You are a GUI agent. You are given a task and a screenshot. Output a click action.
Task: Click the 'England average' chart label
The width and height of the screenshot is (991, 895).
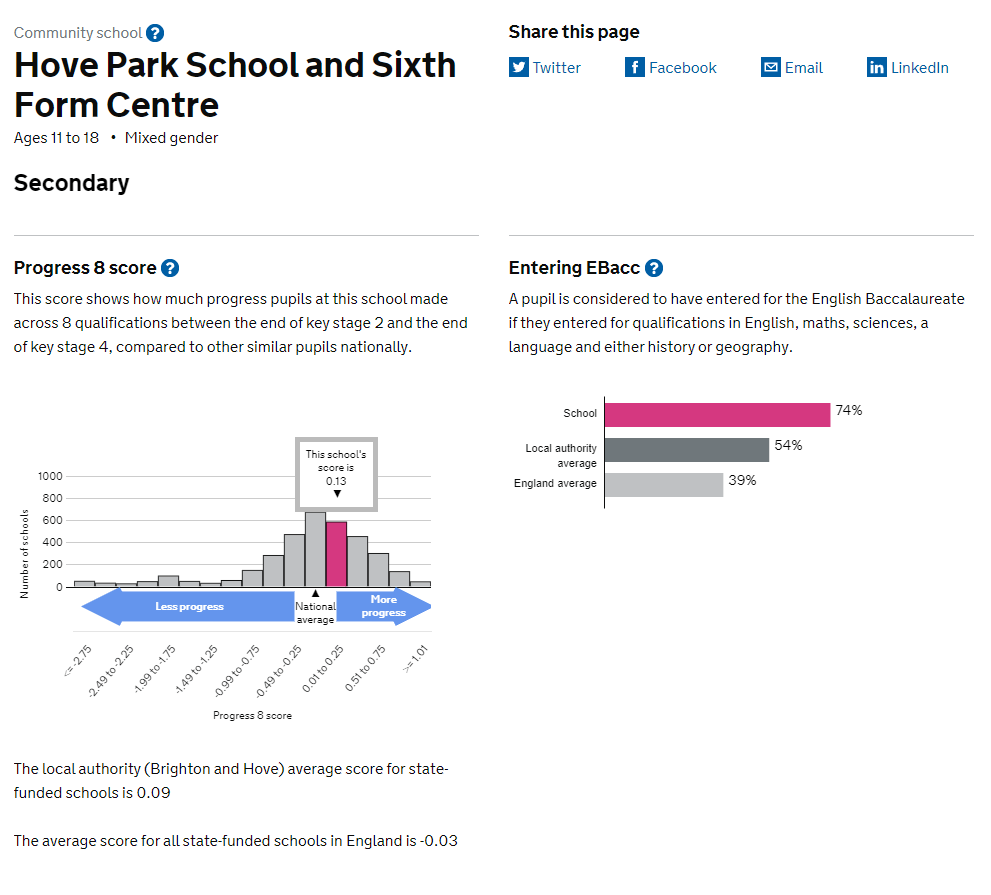click(555, 484)
